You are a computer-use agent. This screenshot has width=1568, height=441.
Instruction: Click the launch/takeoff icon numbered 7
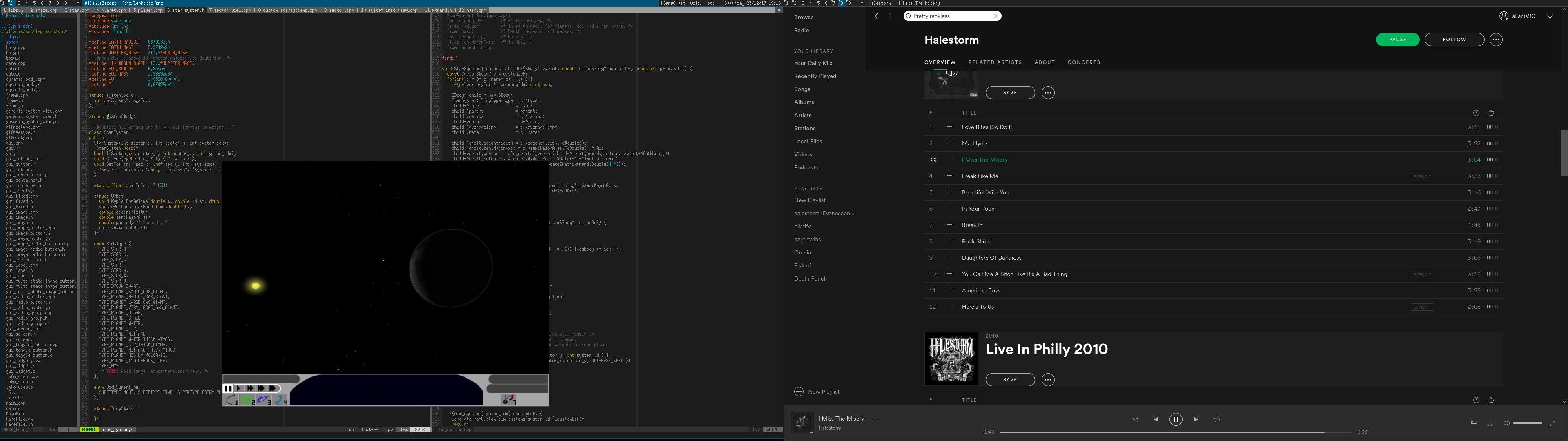(x=508, y=400)
